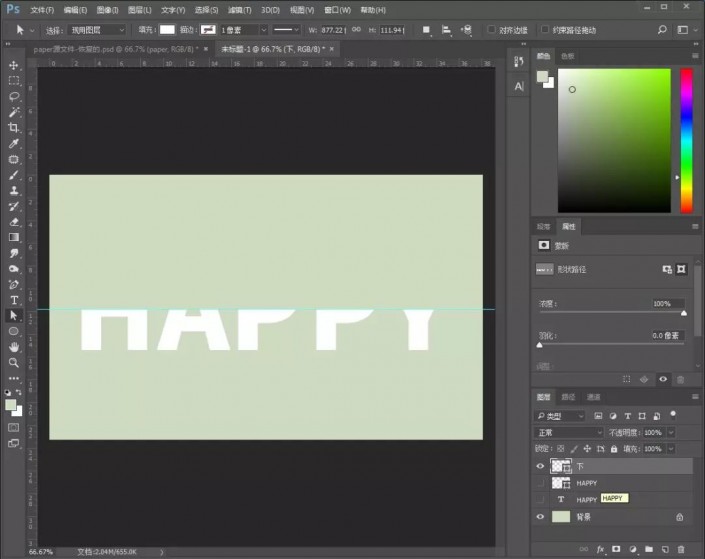Switch to the 路径 panel tab

click(568, 397)
